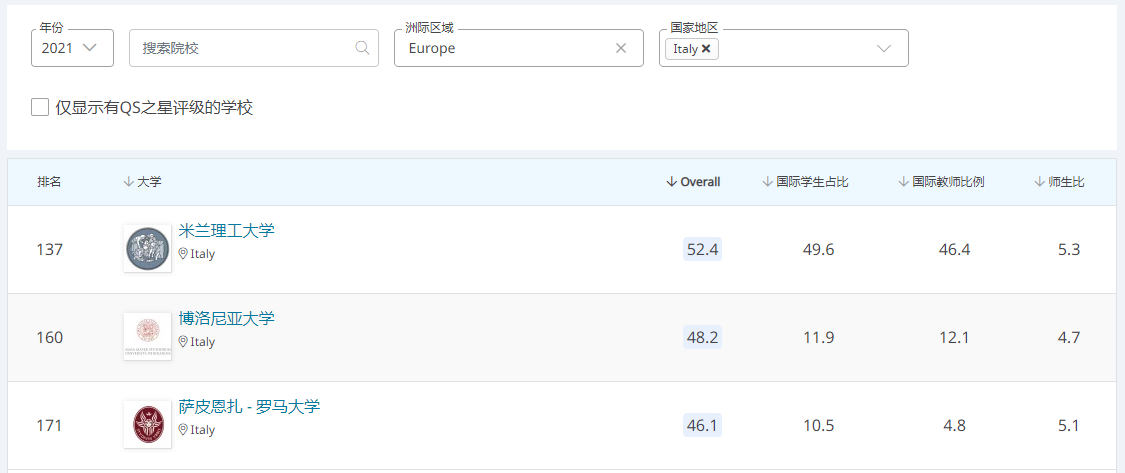Select Overall score 52.4
Screen dimensions: 1125x473
point(702,249)
